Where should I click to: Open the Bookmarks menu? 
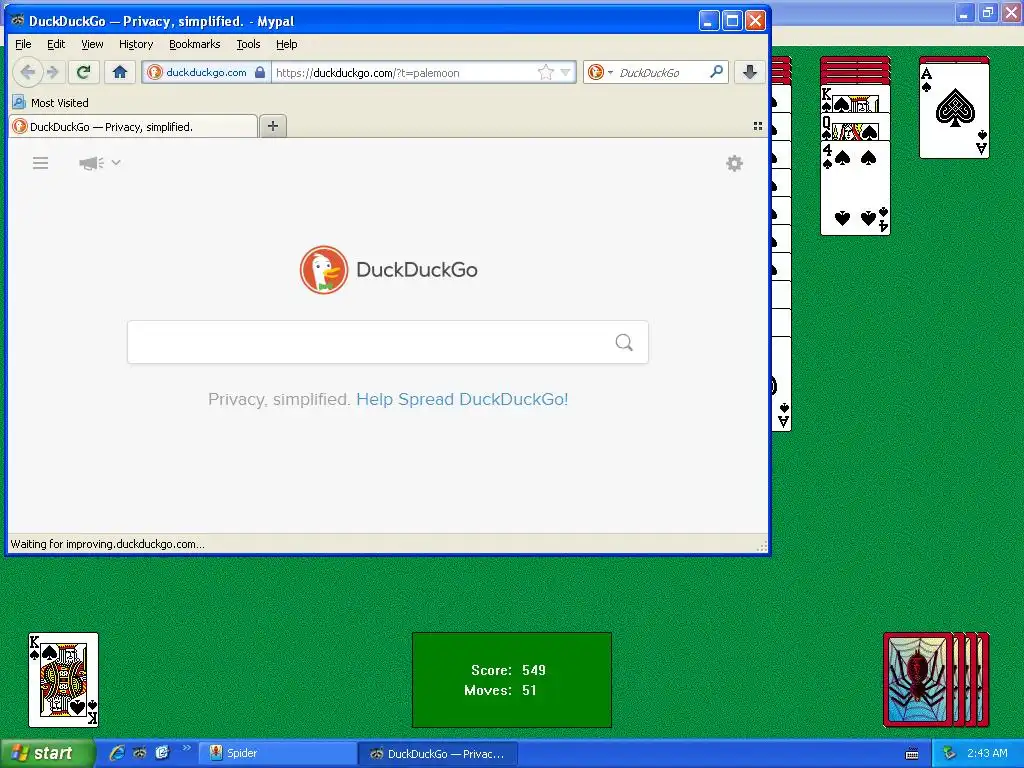pyautogui.click(x=195, y=44)
